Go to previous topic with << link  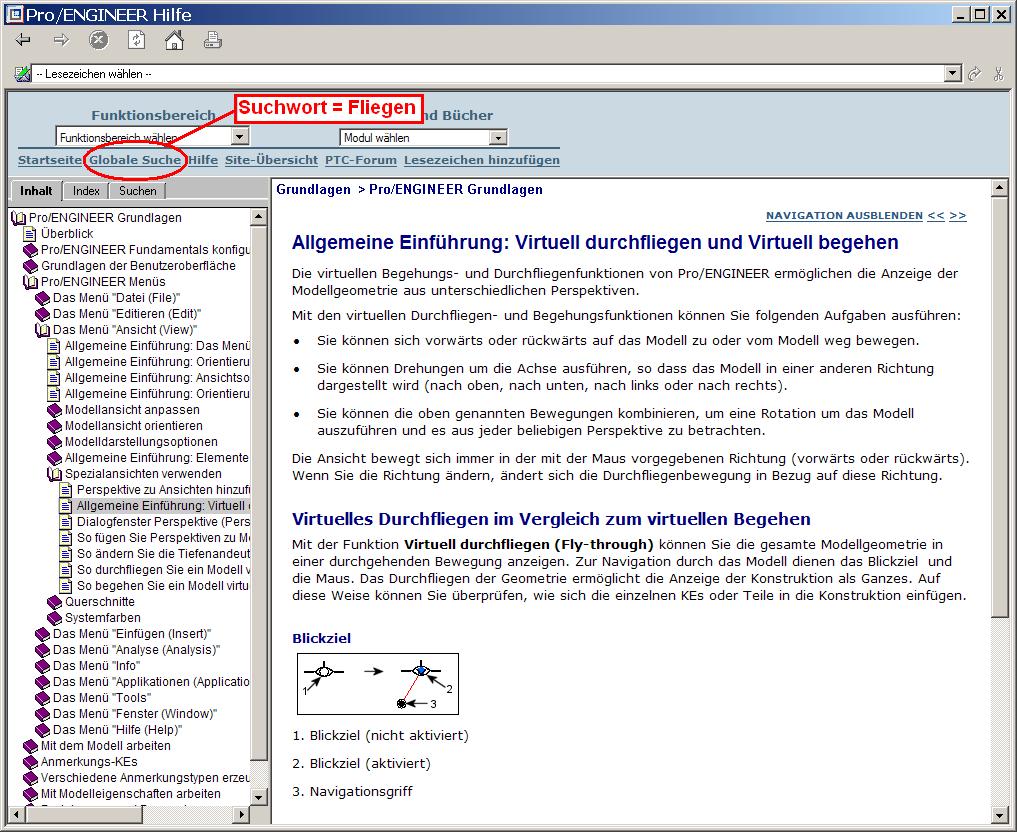pyautogui.click(x=936, y=216)
